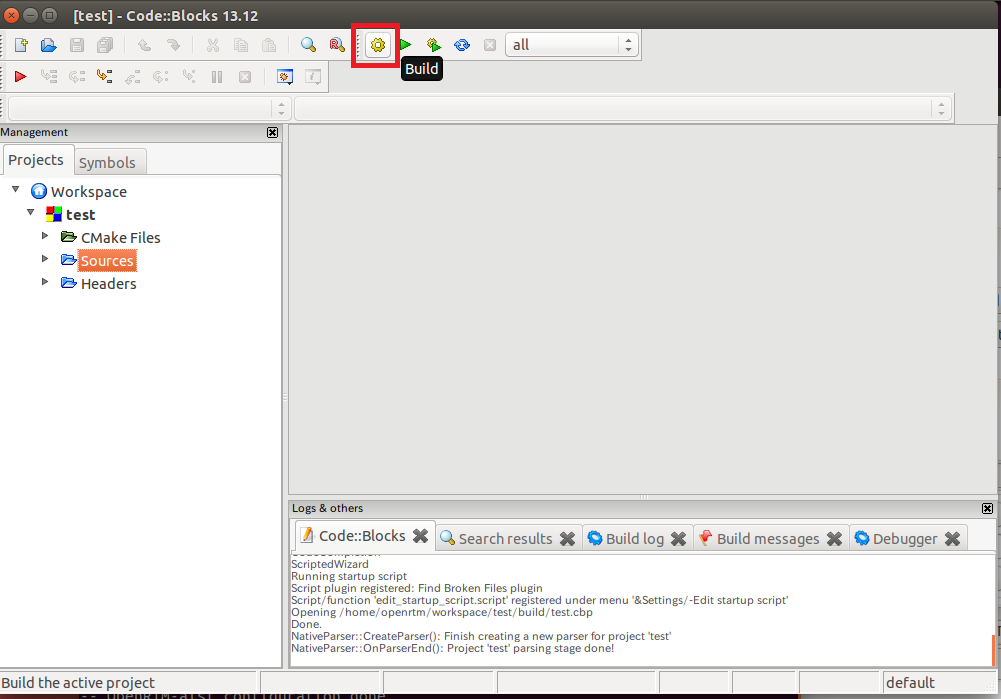Open Find with the magnifier icon
Screen dimensions: 1001x699
(x=308, y=45)
